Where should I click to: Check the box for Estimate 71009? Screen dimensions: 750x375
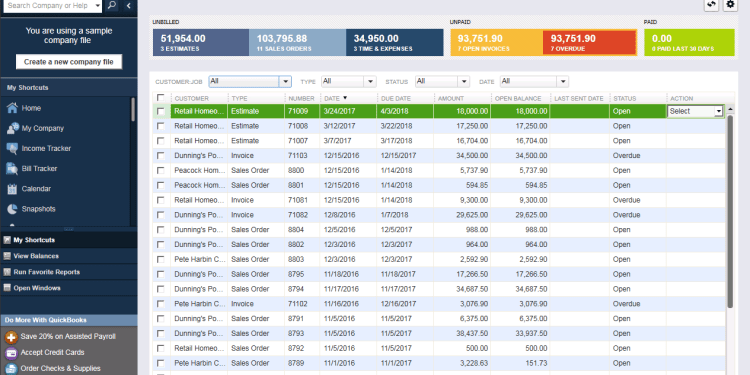161,111
